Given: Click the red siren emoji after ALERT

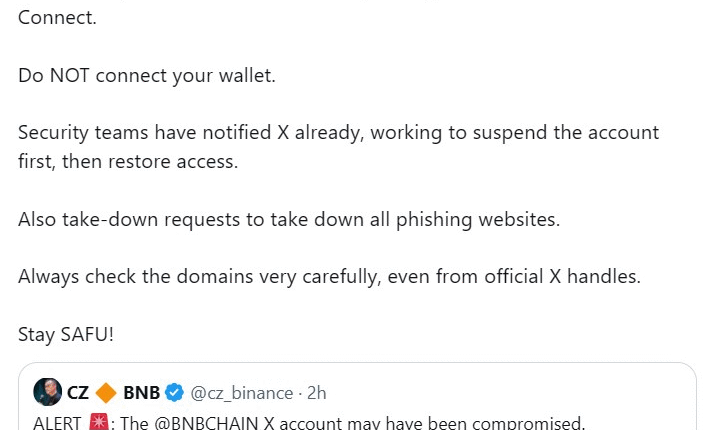Looking at the screenshot, I should coord(99,422).
